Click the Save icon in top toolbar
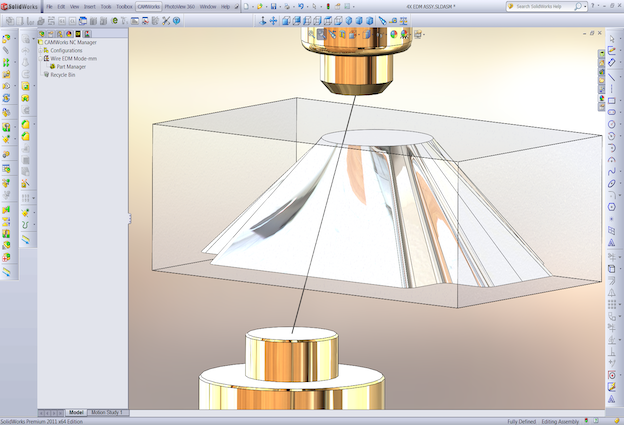The width and height of the screenshot is (624, 425). coord(274,6)
